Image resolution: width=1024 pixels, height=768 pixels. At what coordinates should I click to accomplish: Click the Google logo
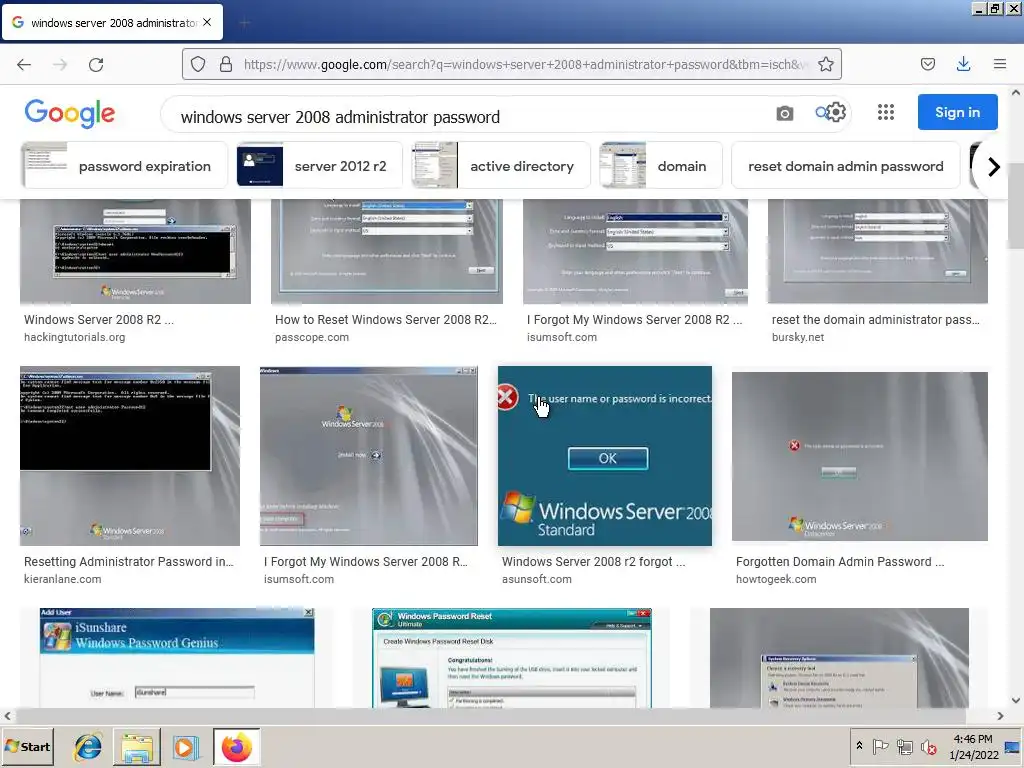(70, 114)
